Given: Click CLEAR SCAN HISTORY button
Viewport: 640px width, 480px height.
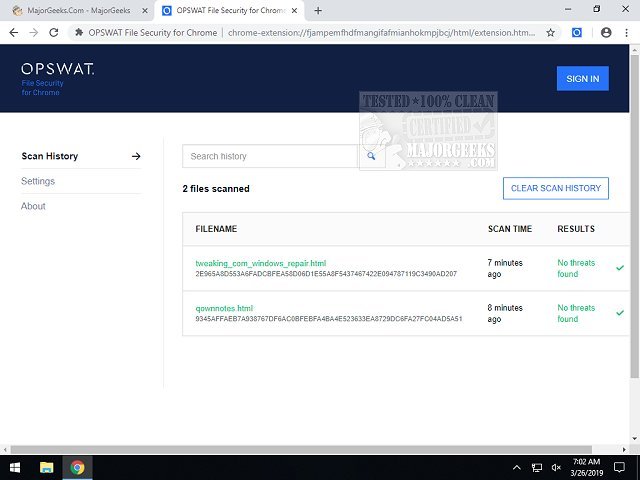Looking at the screenshot, I should click(556, 188).
